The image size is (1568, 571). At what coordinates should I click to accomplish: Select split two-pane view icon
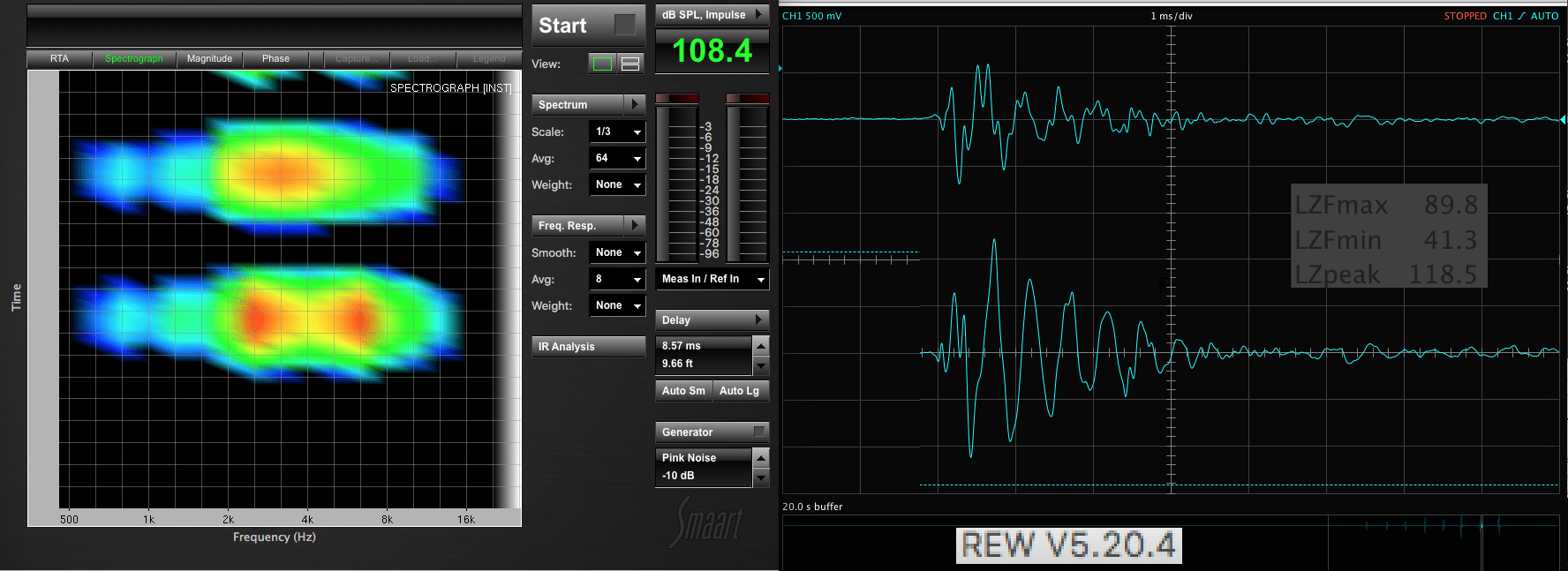(x=630, y=64)
